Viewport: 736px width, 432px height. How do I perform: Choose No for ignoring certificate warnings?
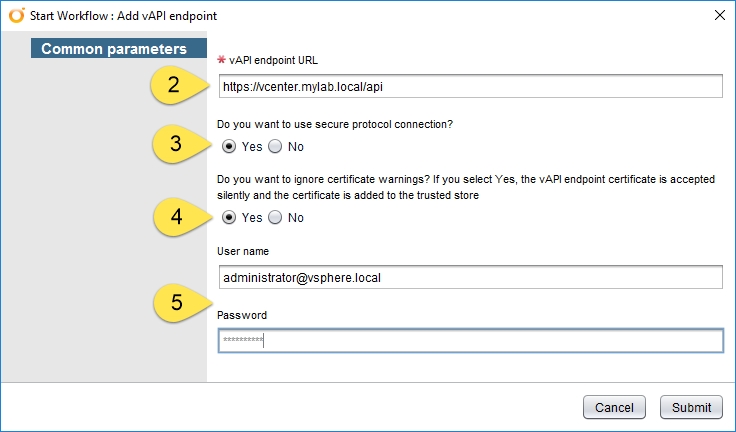tap(275, 217)
